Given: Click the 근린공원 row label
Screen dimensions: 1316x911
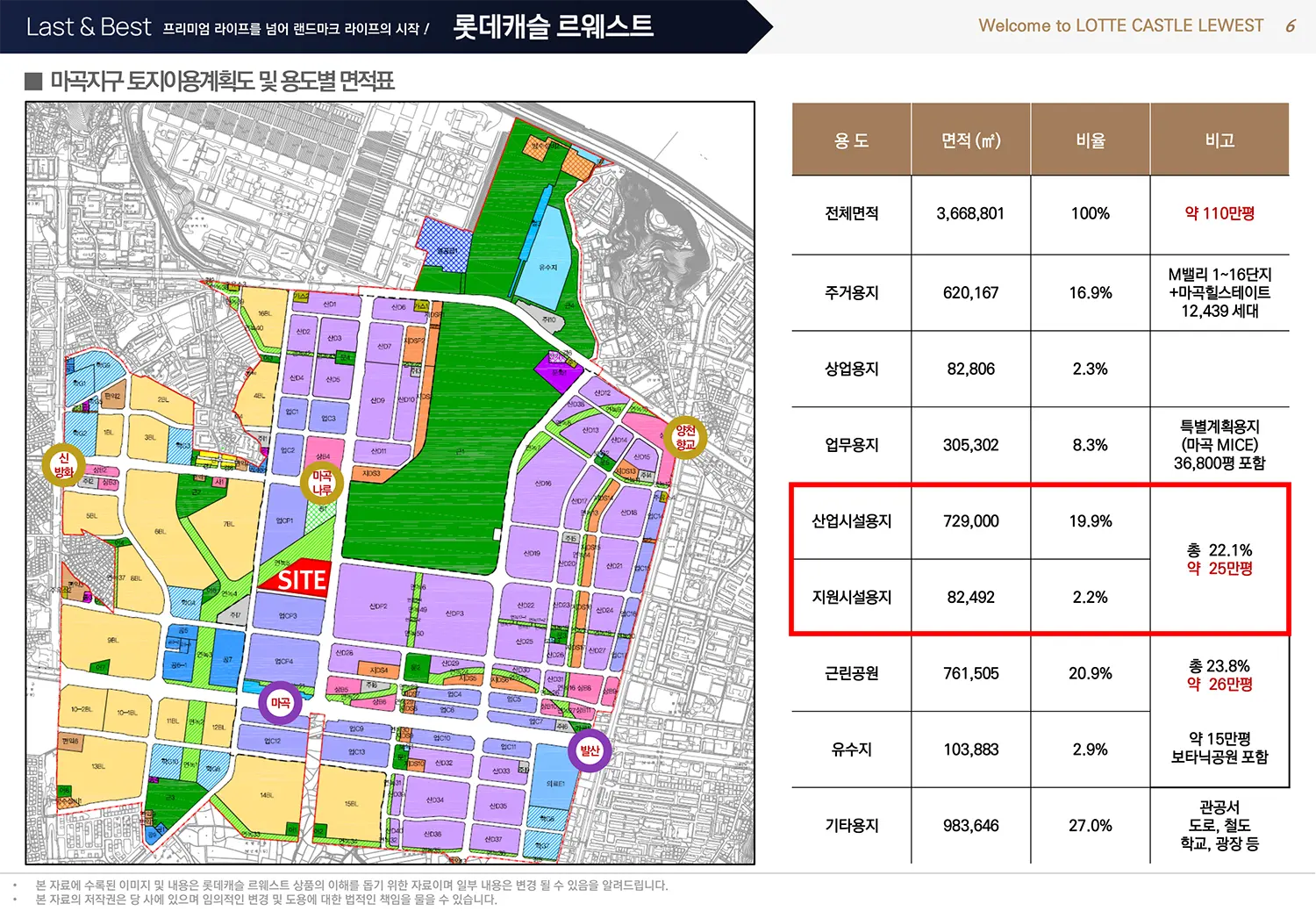Looking at the screenshot, I should [851, 673].
